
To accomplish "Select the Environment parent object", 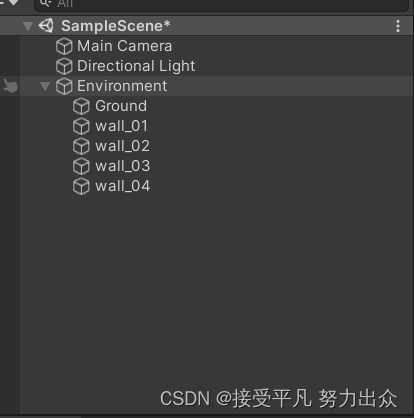I will (122, 86).
